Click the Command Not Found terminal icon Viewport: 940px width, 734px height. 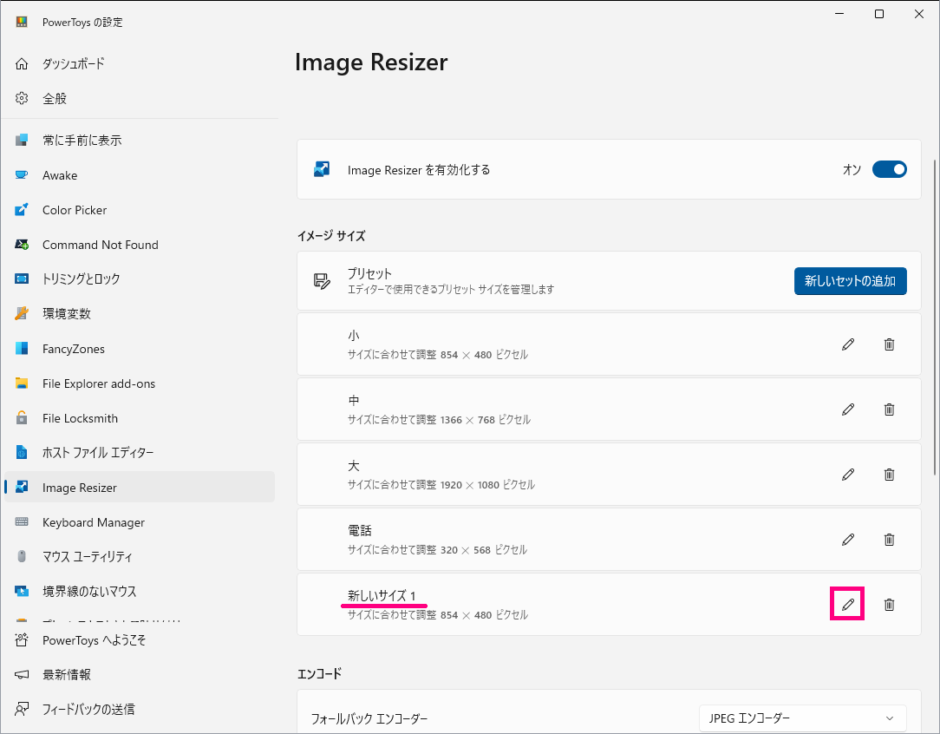click(22, 245)
